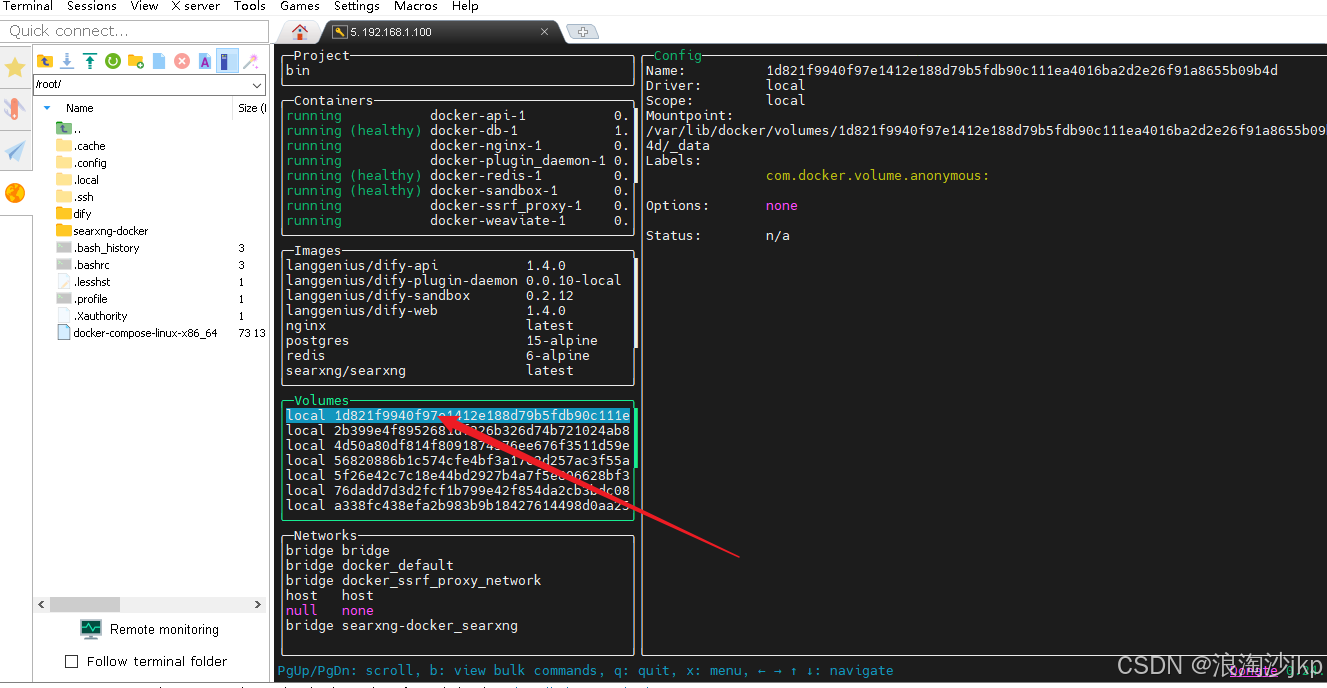Select the .cache folder
This screenshot has height=688, width=1327.
[x=81, y=146]
